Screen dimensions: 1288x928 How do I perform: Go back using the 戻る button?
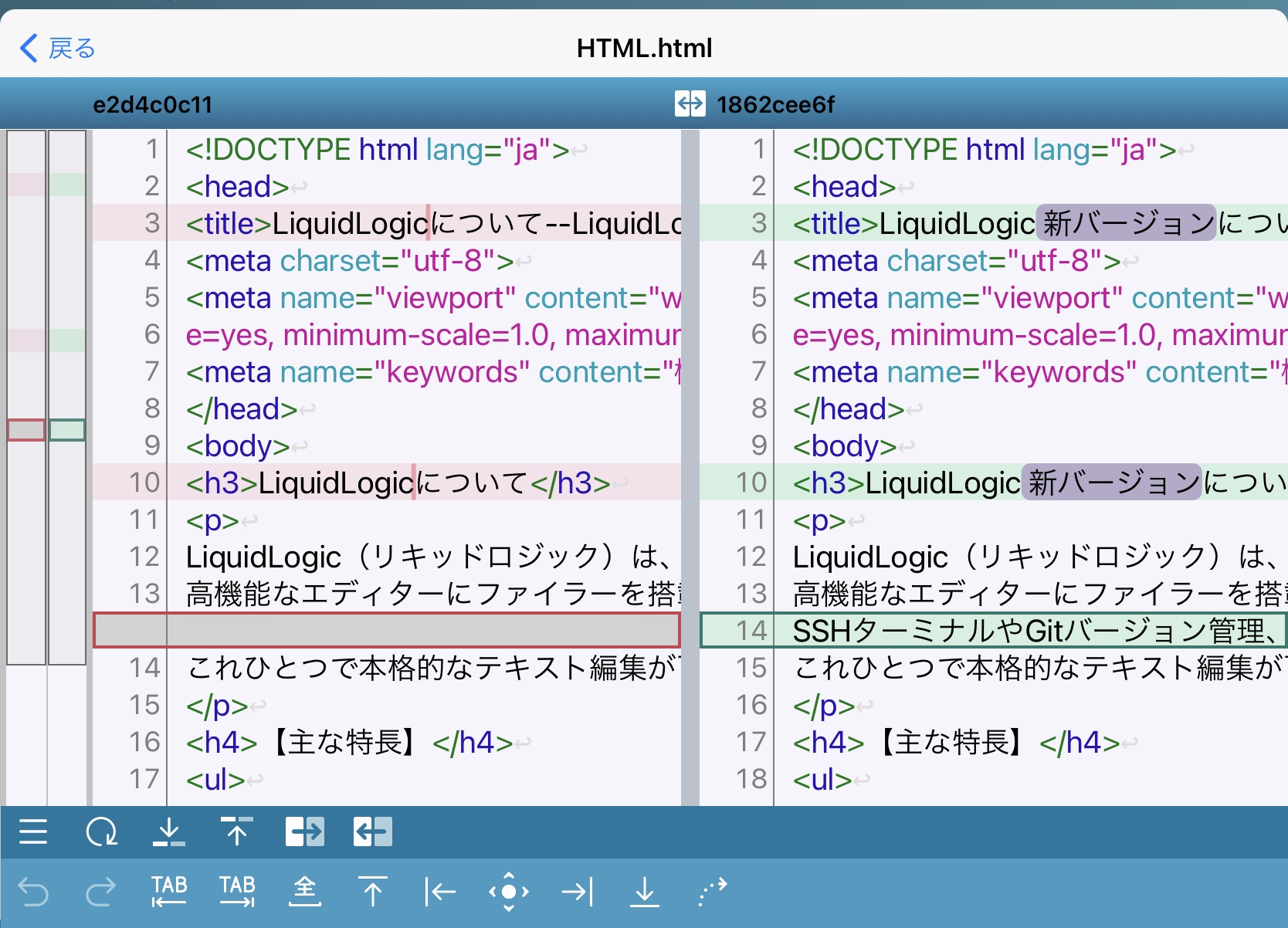click(58, 48)
